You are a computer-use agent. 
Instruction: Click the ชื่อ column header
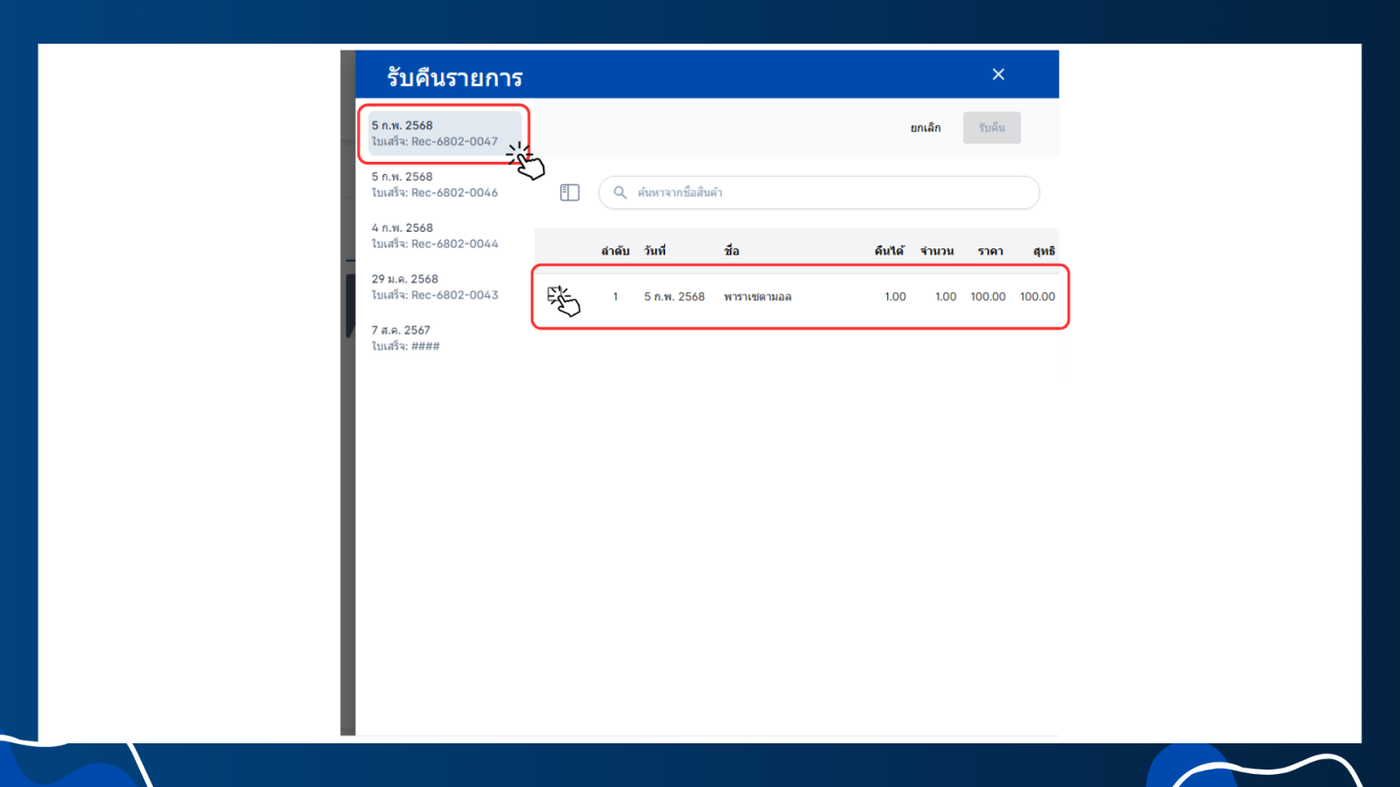[732, 251]
